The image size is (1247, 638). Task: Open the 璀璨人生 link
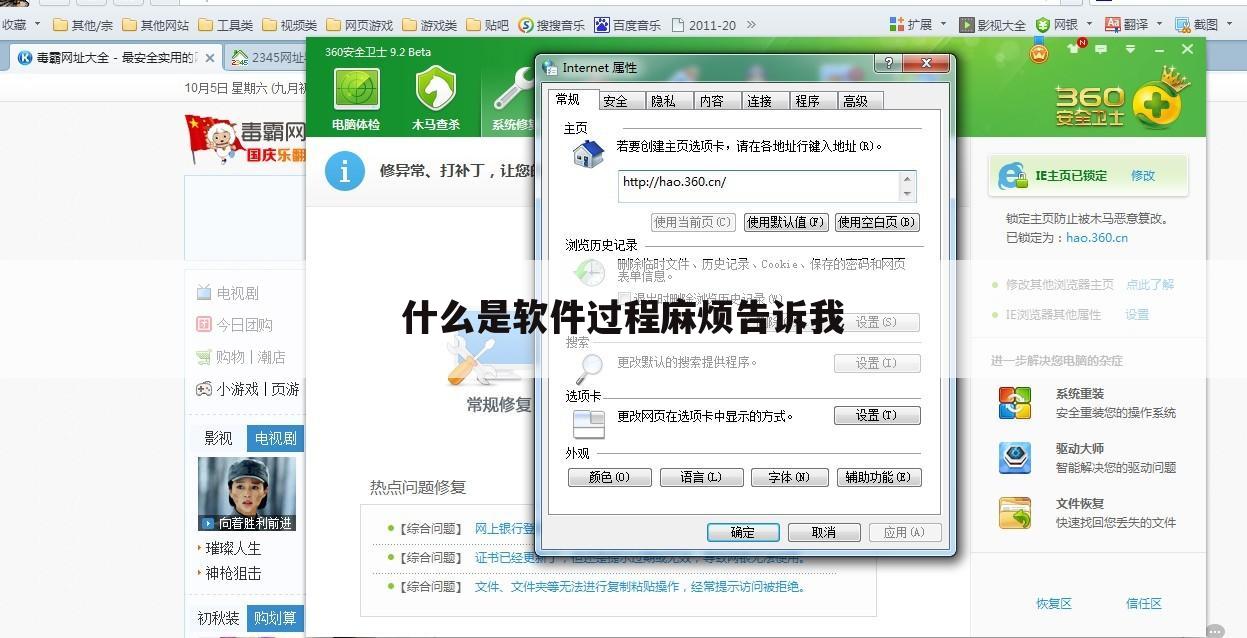(x=233, y=548)
